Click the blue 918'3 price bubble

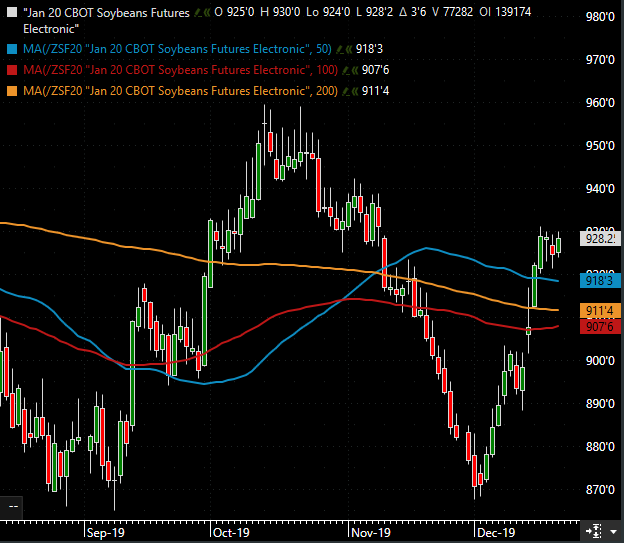[x=601, y=280]
